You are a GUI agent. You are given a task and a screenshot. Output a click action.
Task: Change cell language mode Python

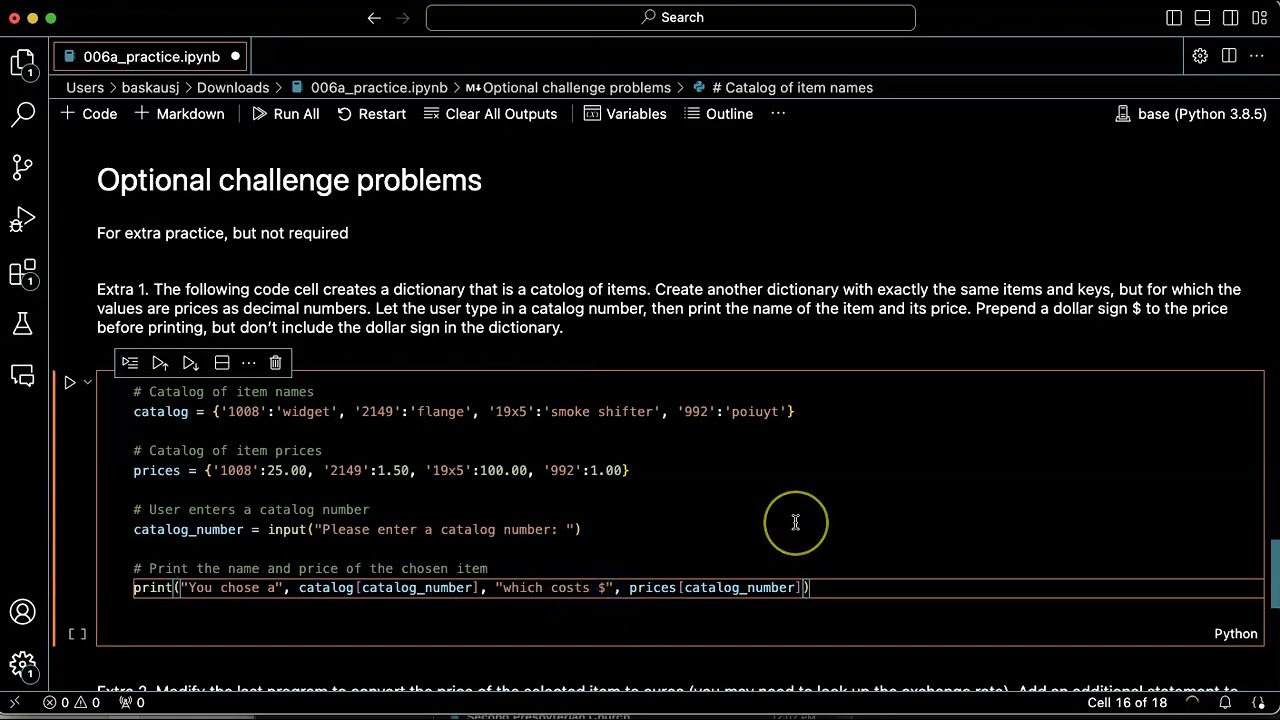(1236, 634)
